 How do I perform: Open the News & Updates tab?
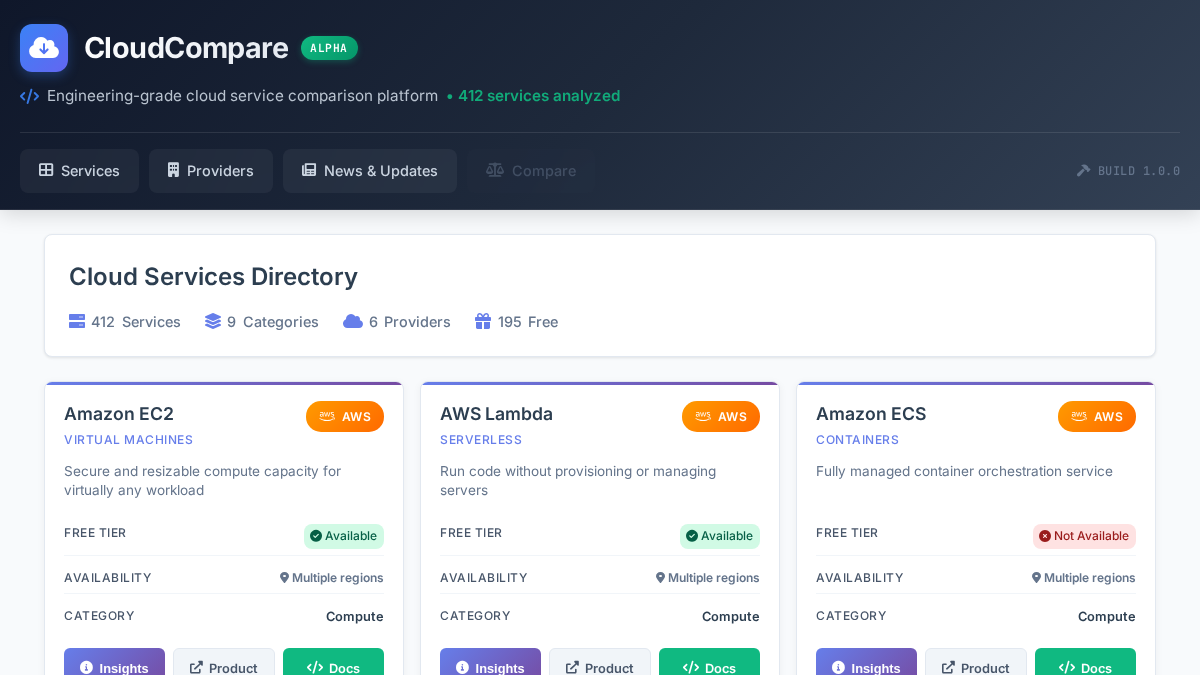point(370,171)
